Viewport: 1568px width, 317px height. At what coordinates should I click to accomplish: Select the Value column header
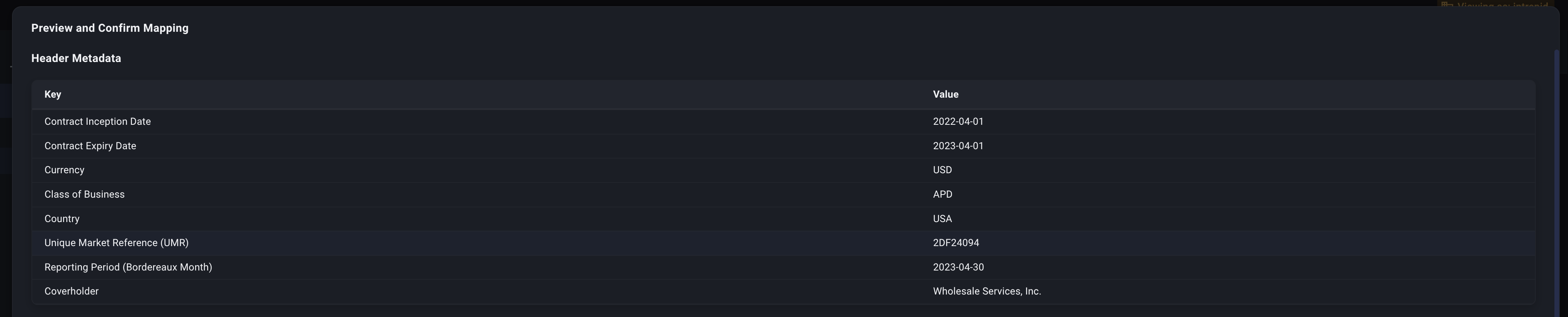click(x=946, y=94)
